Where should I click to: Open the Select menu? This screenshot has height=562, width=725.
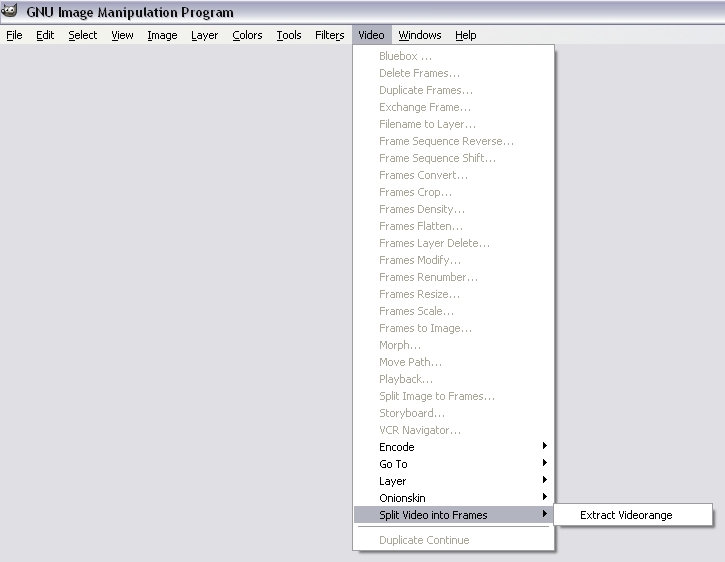(x=83, y=35)
